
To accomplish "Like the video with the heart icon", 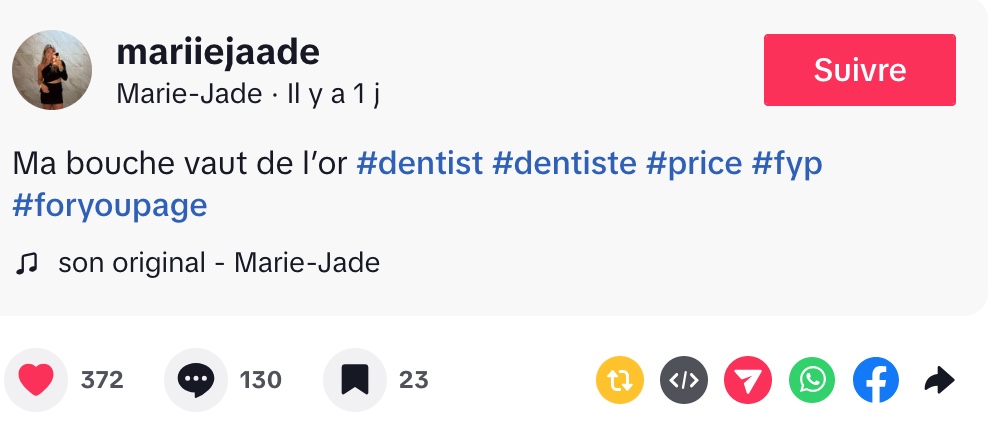I will pyautogui.click(x=36, y=380).
